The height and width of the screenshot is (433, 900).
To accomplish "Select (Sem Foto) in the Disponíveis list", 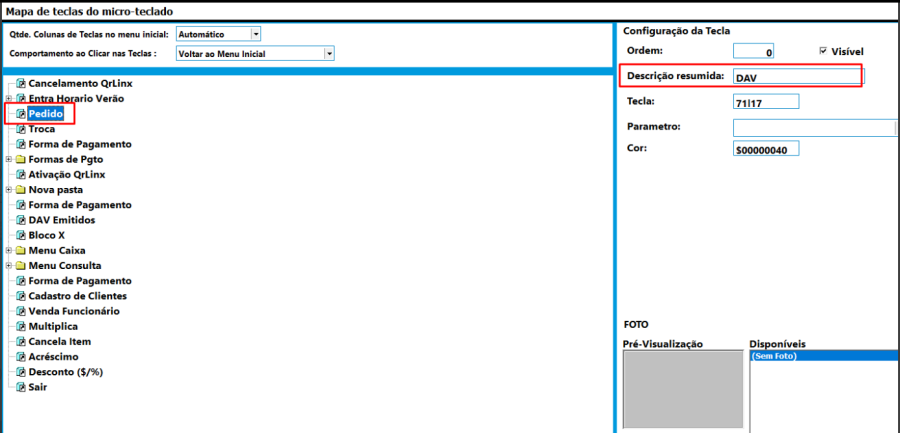I will 824,357.
